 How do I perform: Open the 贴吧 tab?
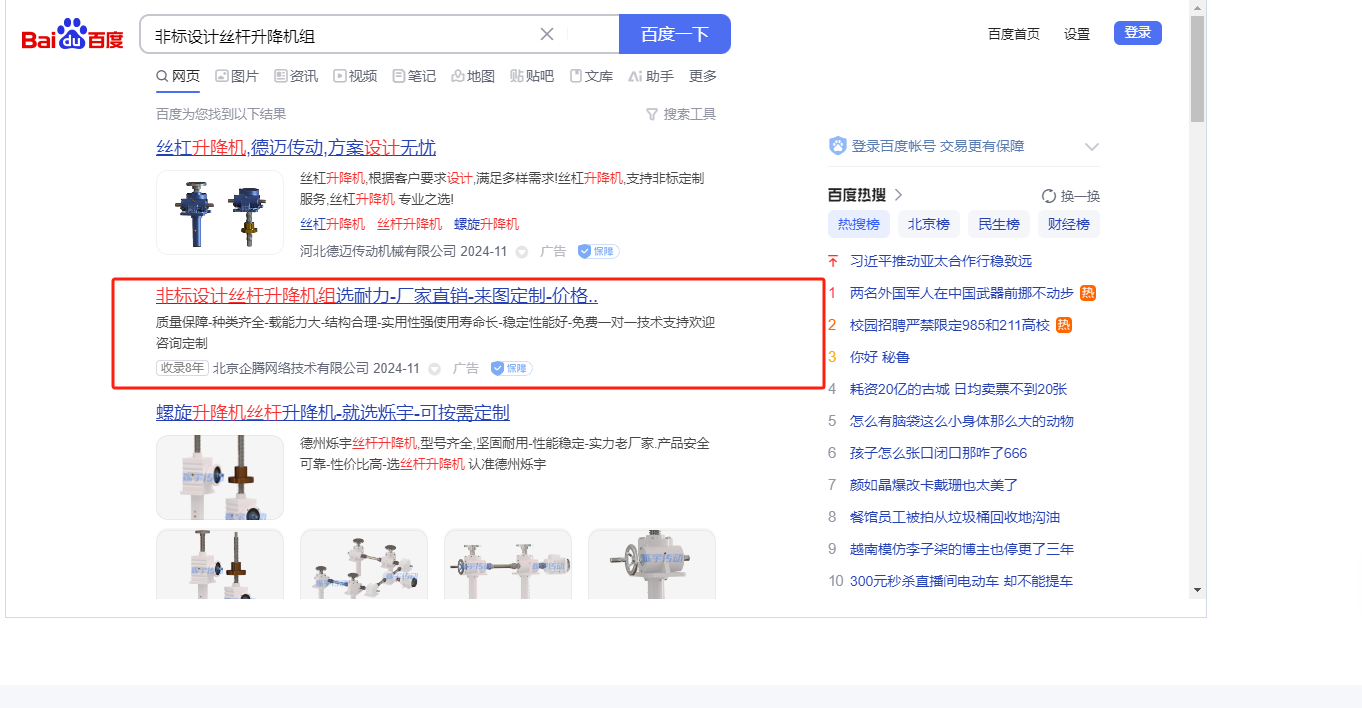[x=532, y=76]
